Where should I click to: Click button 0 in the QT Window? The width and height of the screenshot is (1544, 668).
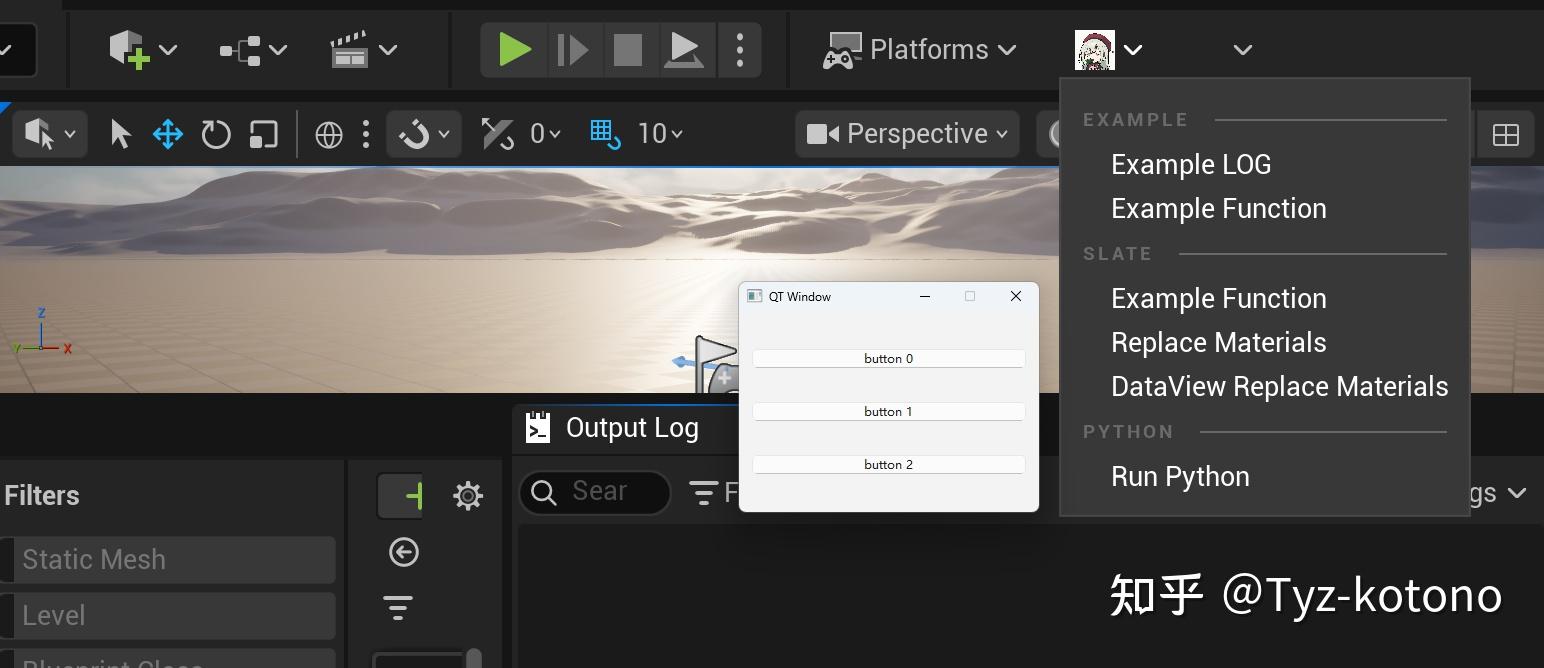pos(888,358)
